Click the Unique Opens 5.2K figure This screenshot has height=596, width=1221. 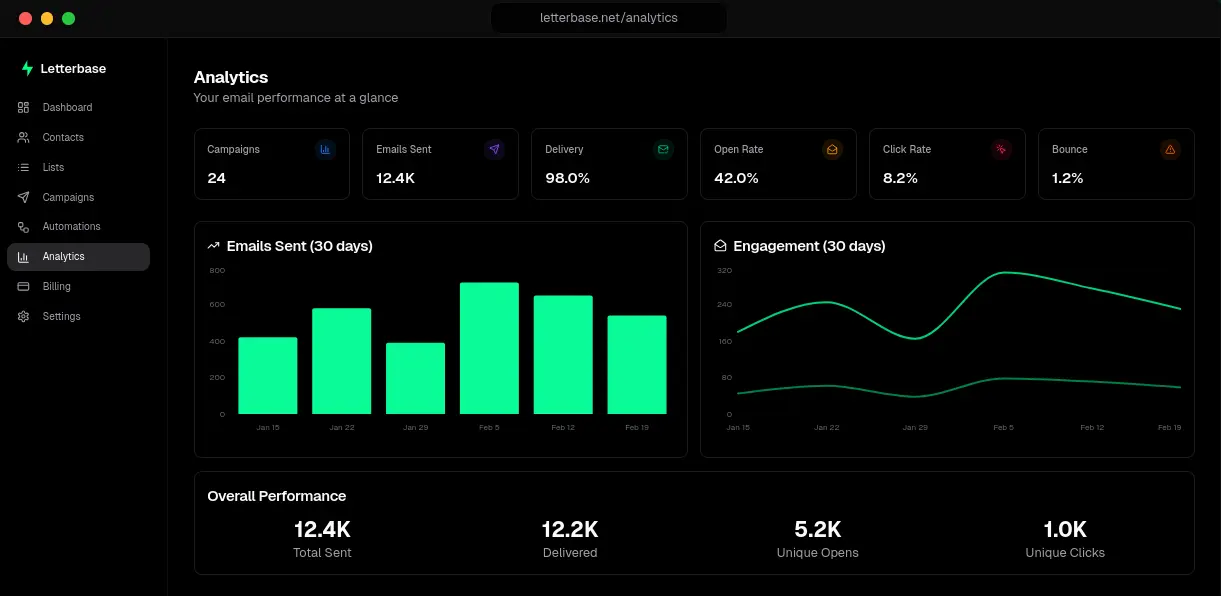(817, 529)
